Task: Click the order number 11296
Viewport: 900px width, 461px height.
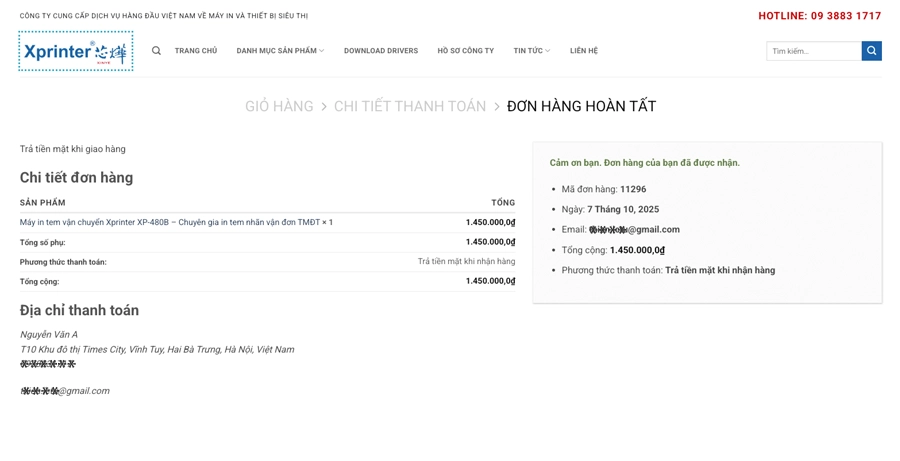Action: (632, 189)
